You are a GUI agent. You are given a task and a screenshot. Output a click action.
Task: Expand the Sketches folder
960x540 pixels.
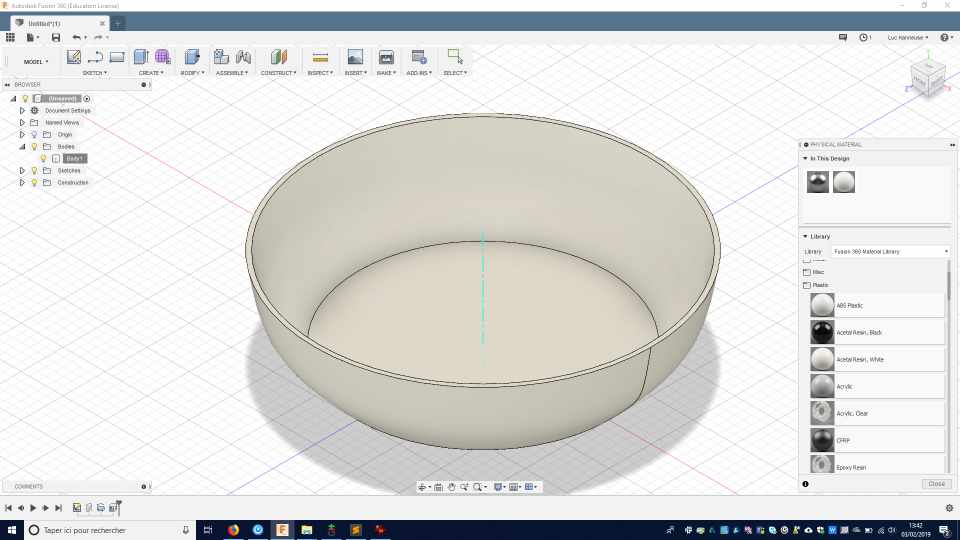pos(22,171)
